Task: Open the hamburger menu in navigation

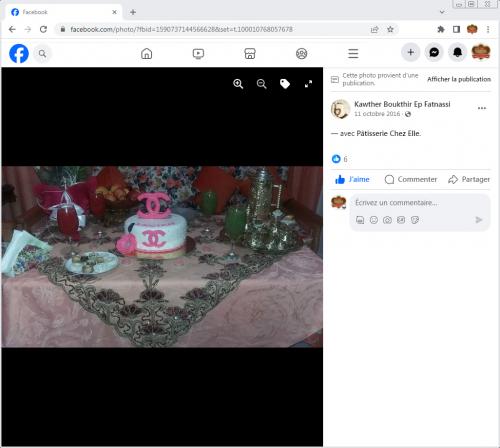Action: [x=353, y=53]
